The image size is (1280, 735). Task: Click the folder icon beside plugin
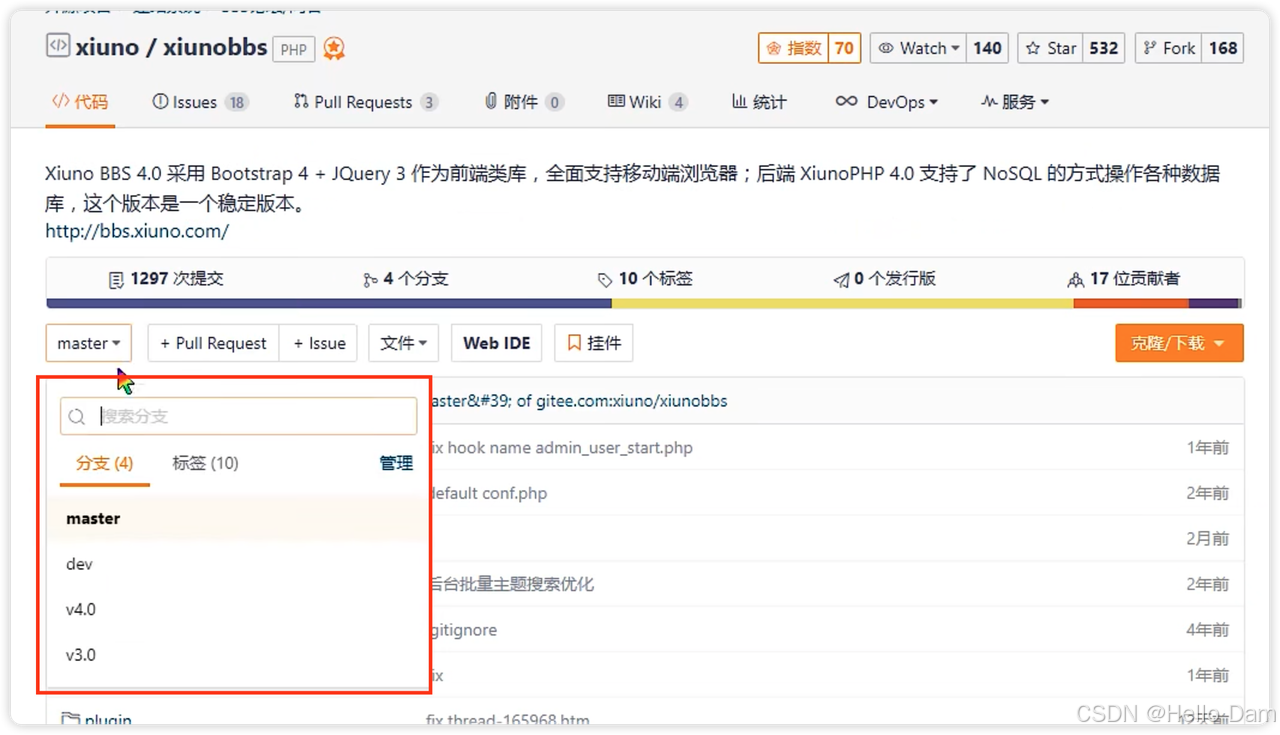[70, 720]
